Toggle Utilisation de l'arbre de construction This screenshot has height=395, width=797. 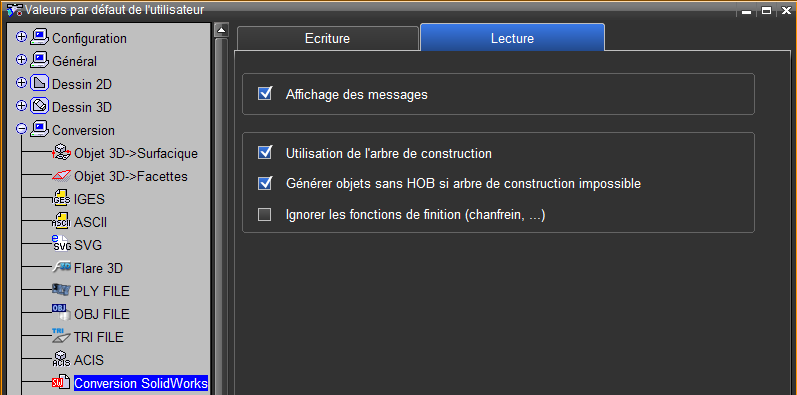click(x=265, y=153)
